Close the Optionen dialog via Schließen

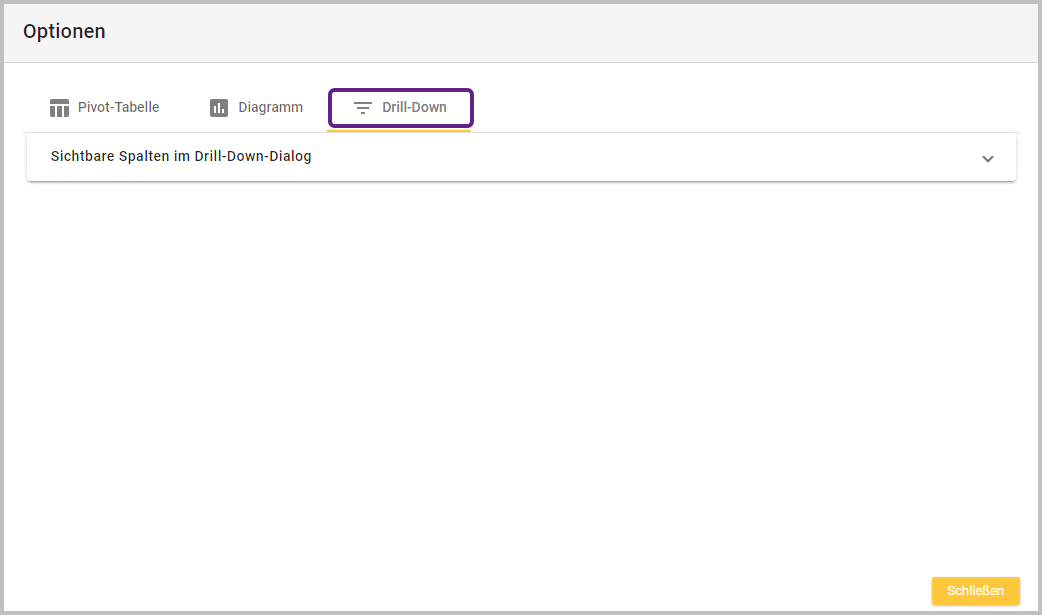pos(975,591)
